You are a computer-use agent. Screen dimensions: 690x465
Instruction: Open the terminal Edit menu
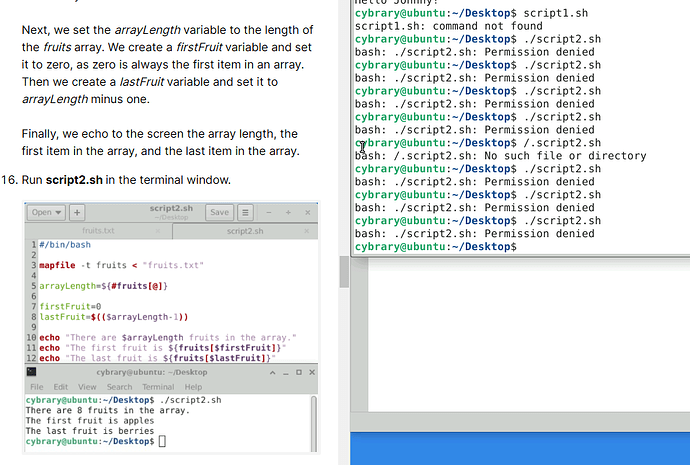pos(61,387)
